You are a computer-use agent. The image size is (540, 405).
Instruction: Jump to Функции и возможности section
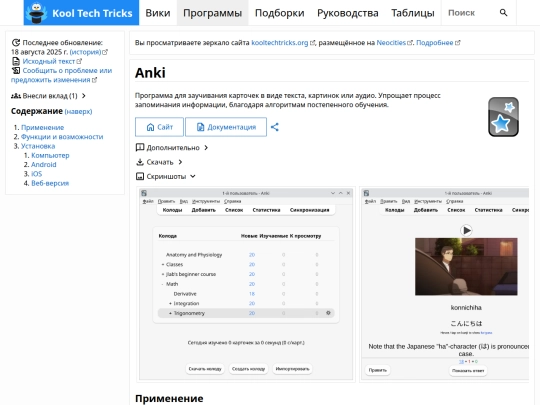click(x=62, y=137)
